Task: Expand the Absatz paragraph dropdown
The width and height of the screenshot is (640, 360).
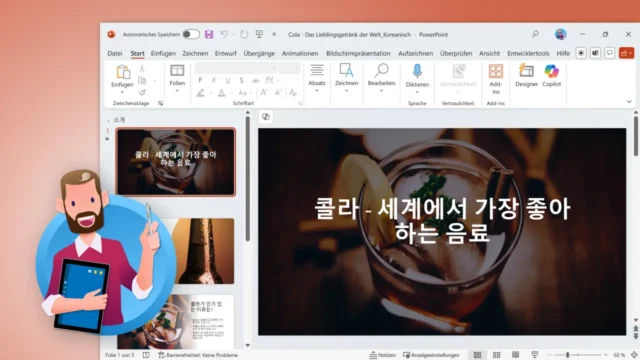Action: (317, 91)
